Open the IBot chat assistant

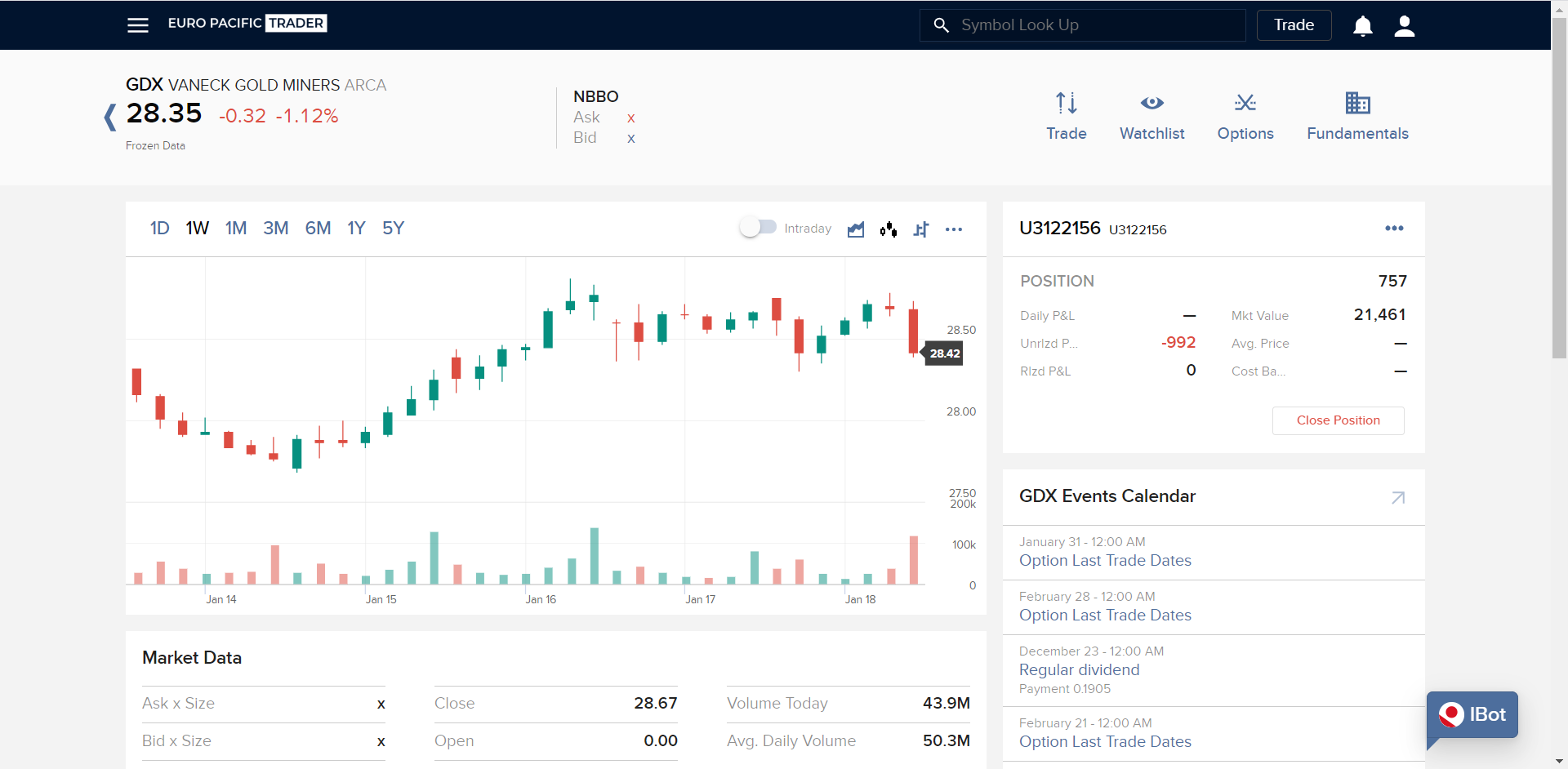(1472, 715)
